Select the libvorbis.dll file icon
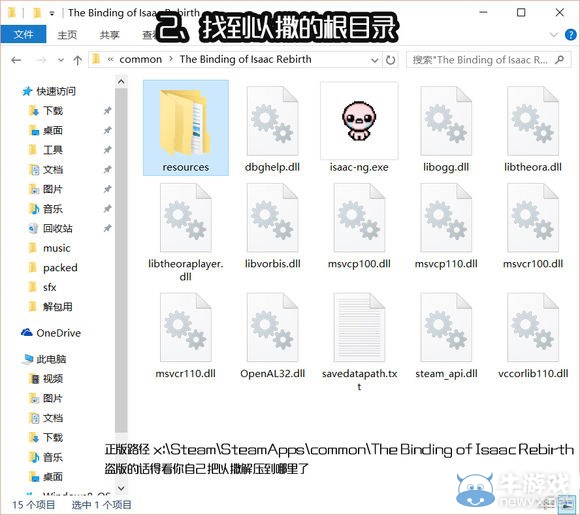This screenshot has height=515, width=580. tap(273, 218)
